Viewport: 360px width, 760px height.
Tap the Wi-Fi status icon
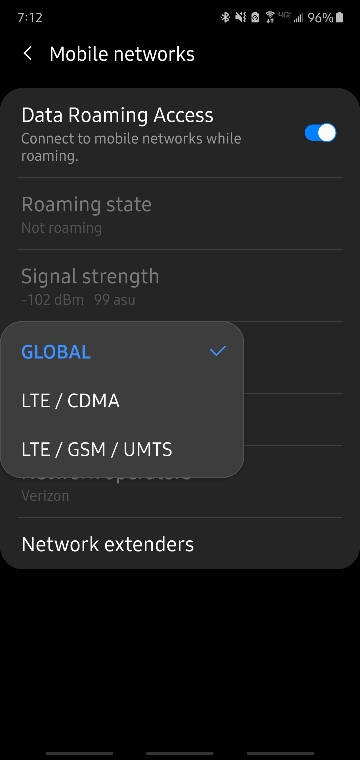click(x=270, y=18)
